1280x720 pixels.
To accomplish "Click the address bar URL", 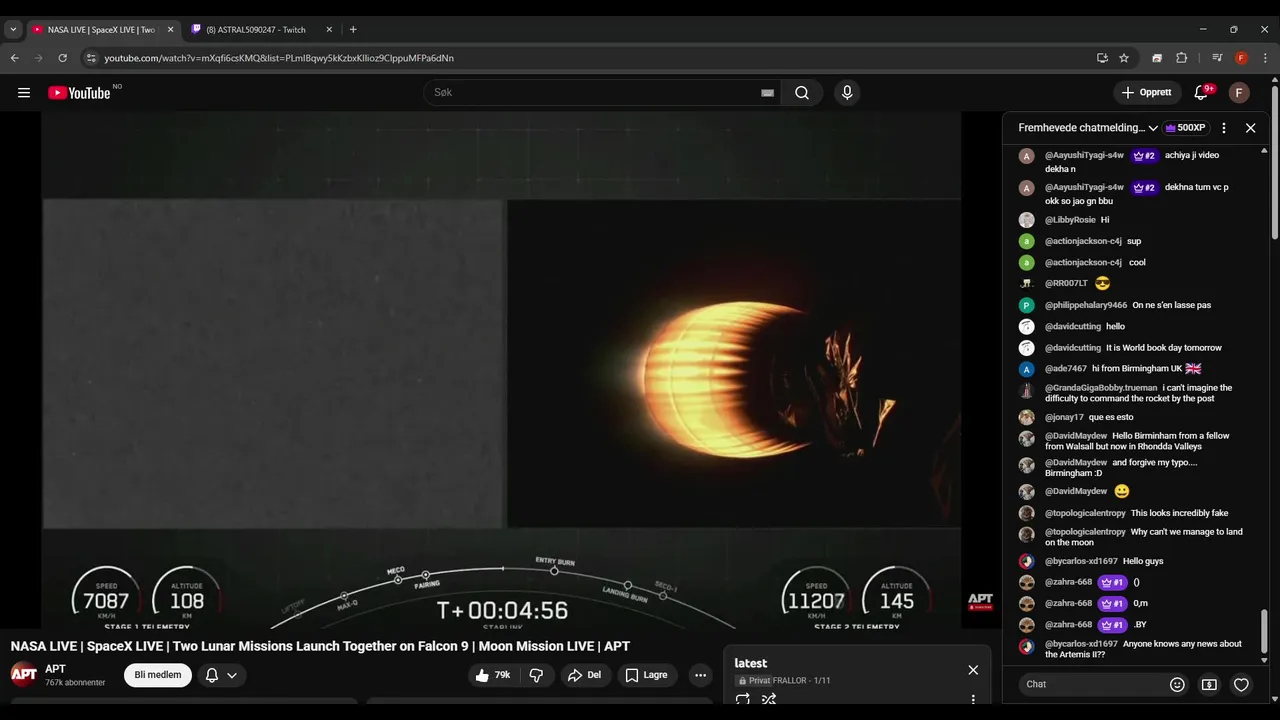I will click(279, 58).
